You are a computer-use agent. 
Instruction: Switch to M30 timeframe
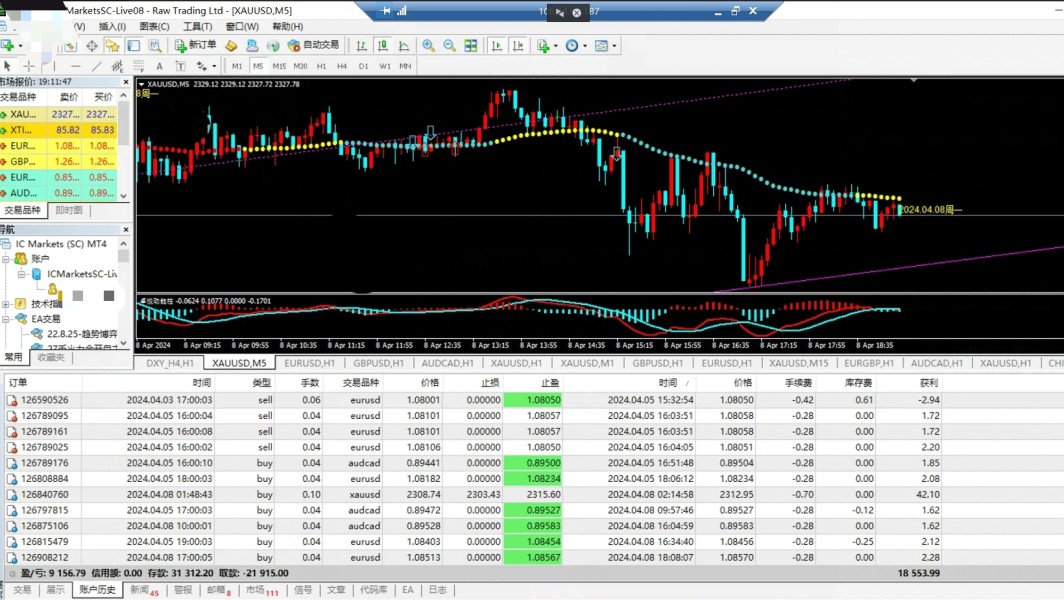coord(300,66)
